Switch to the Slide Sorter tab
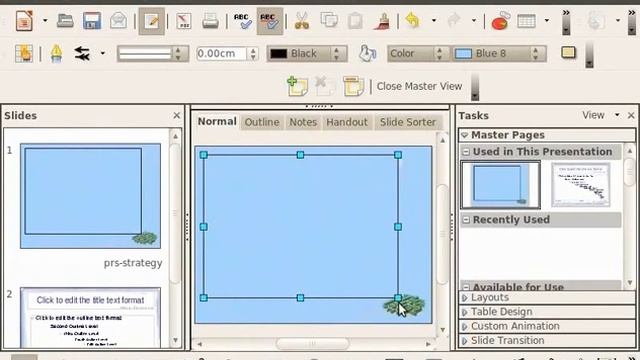Image resolution: width=640 pixels, height=360 pixels. click(x=408, y=122)
